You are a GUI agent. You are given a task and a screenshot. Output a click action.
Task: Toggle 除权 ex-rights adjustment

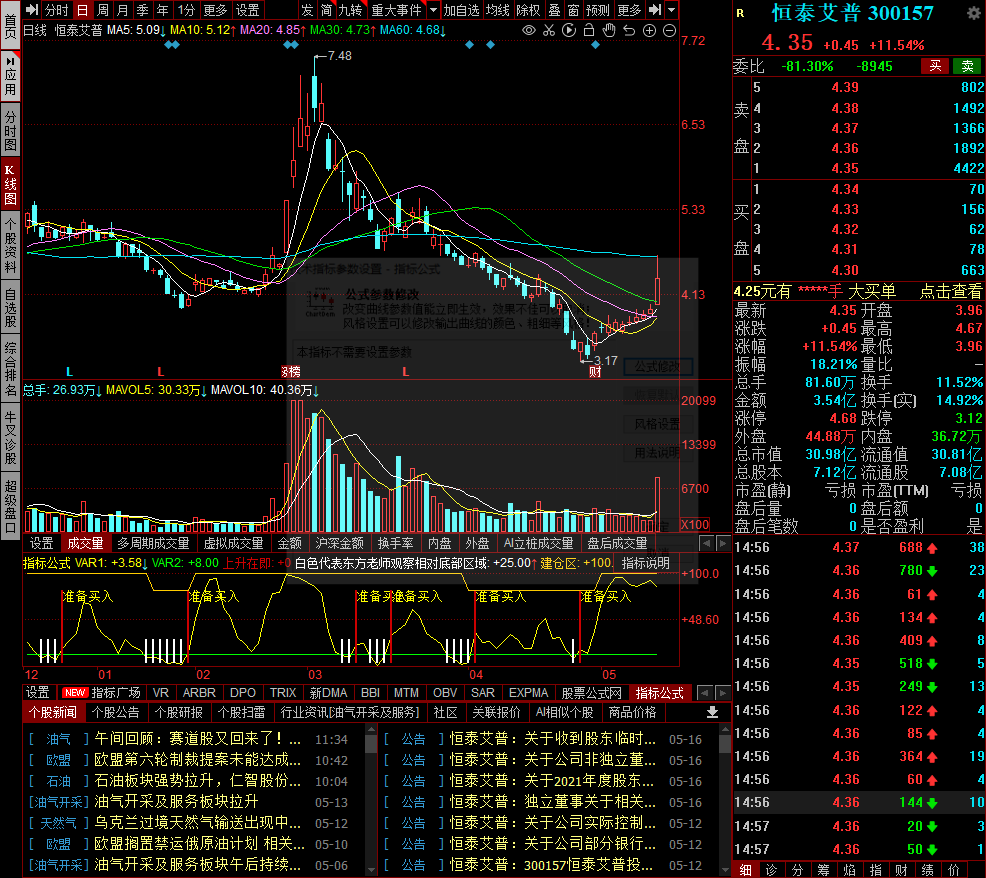click(x=528, y=10)
